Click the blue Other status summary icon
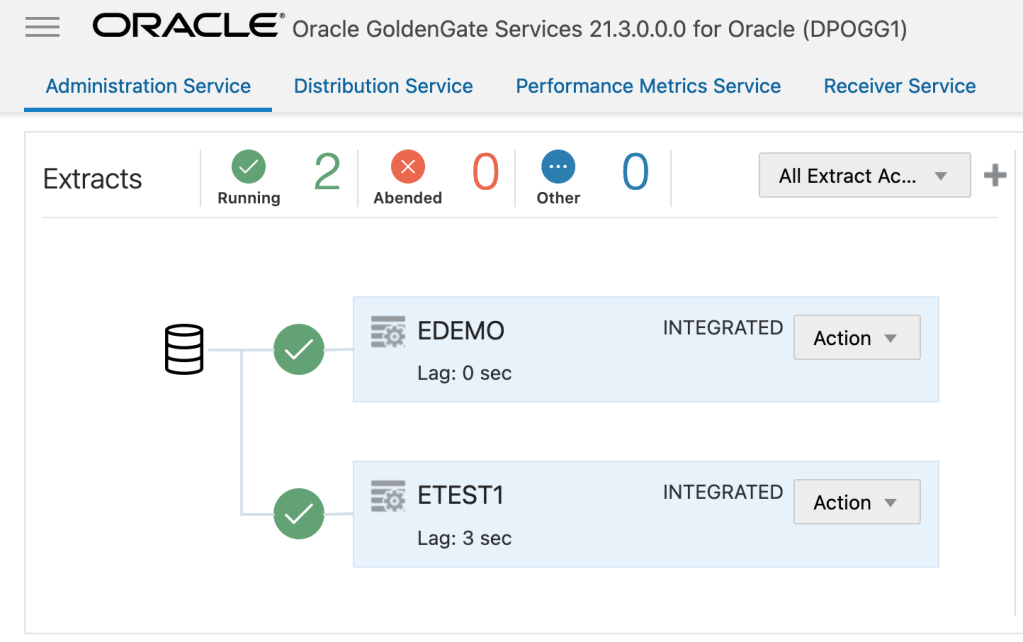Viewport: 1023px width, 642px height. [558, 165]
